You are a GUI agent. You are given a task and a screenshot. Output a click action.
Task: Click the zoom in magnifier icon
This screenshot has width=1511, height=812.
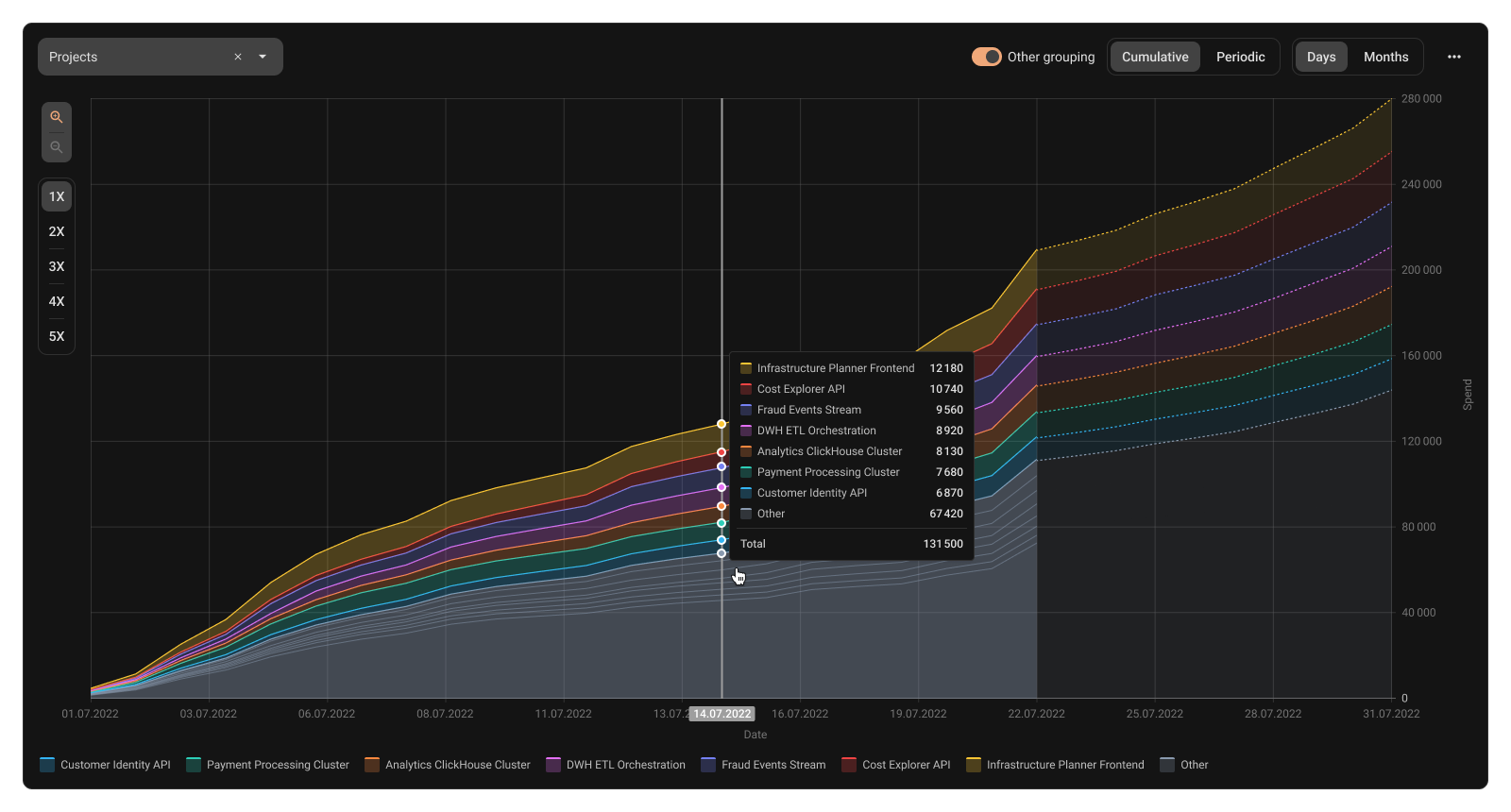click(x=57, y=117)
